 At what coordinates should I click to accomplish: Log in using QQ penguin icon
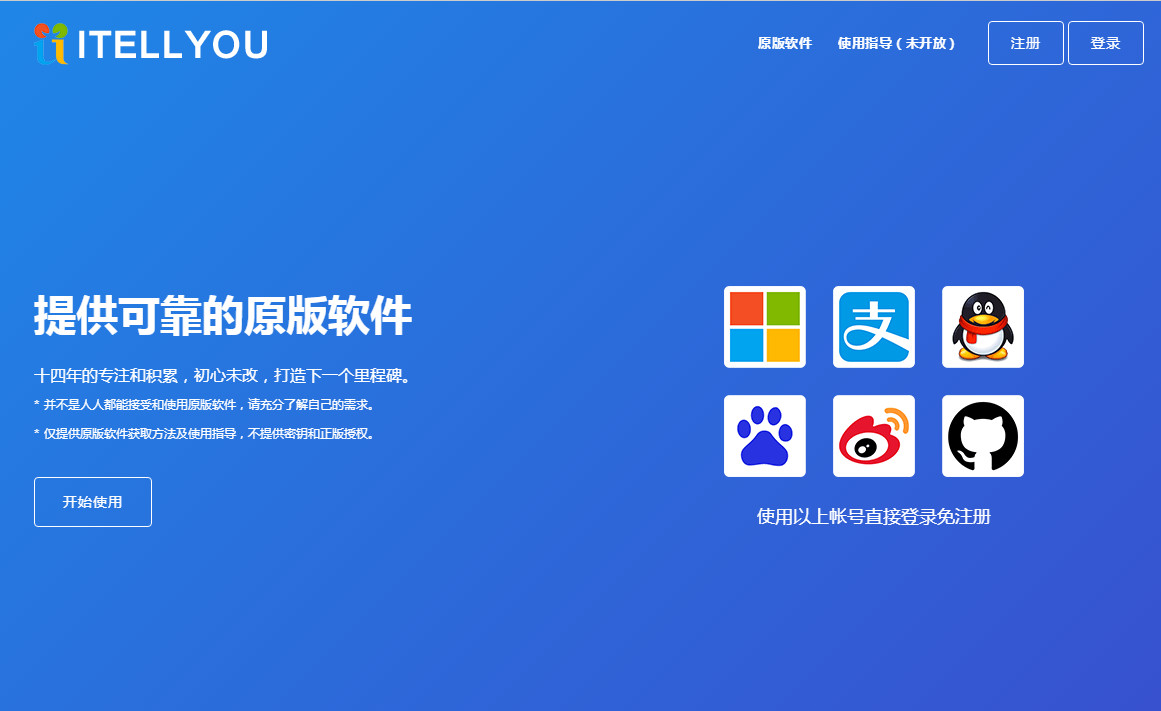click(x=982, y=327)
